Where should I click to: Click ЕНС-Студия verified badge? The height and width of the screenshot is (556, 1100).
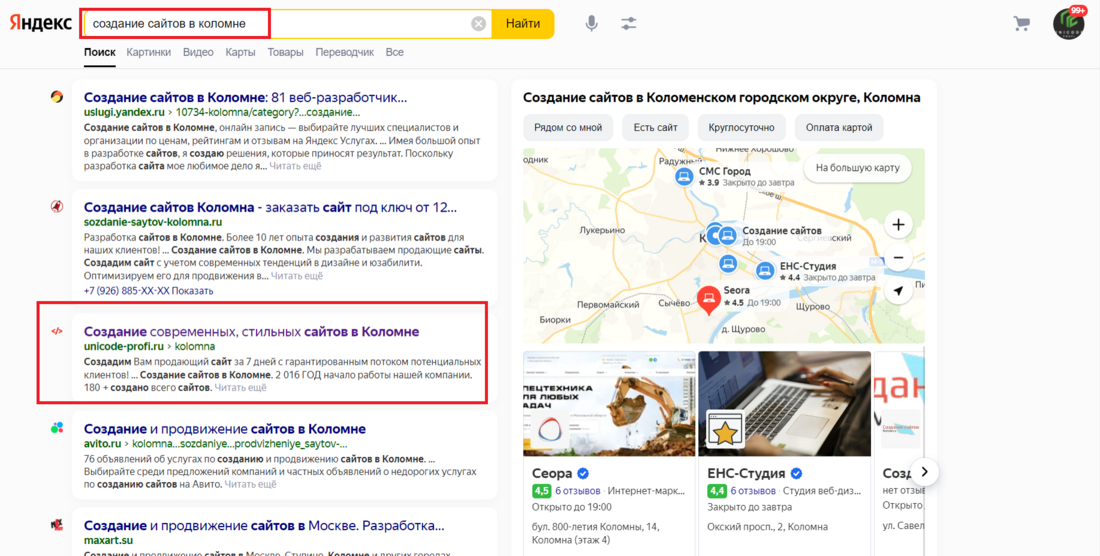click(796, 473)
